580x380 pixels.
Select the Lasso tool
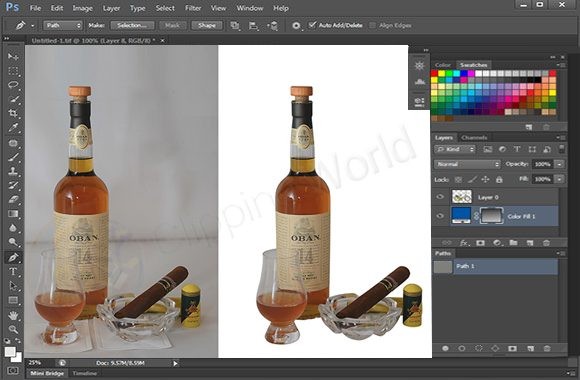(13, 85)
